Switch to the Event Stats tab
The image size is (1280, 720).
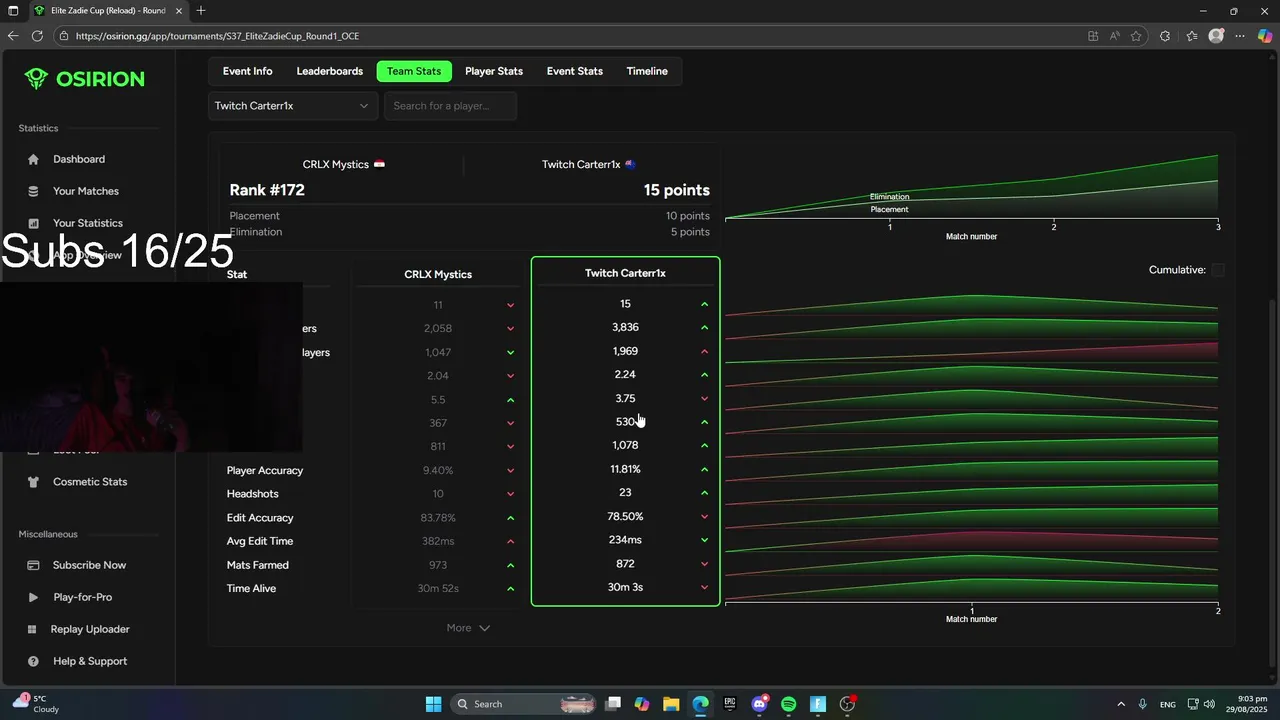coord(574,71)
